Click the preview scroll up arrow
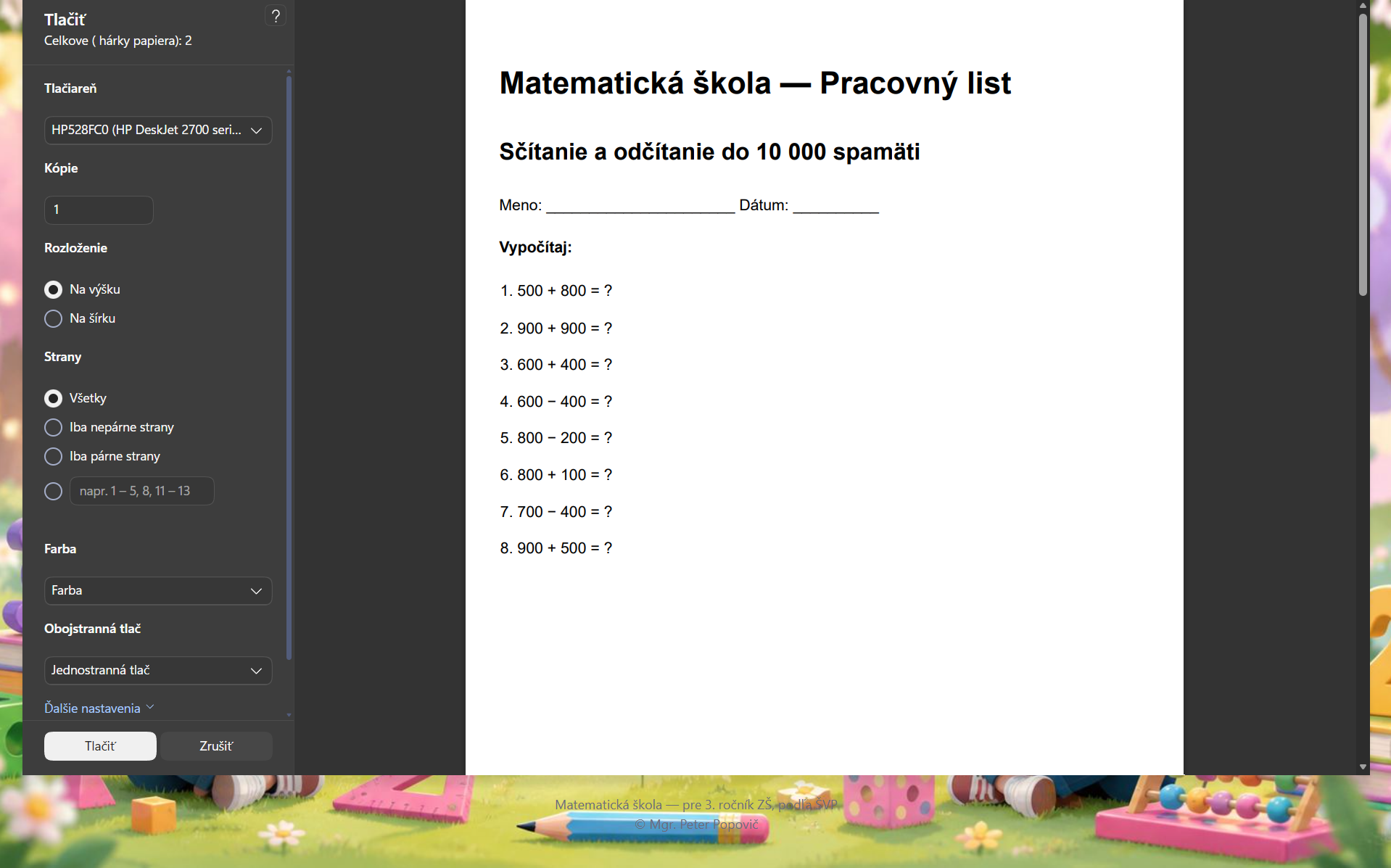 (x=1363, y=5)
